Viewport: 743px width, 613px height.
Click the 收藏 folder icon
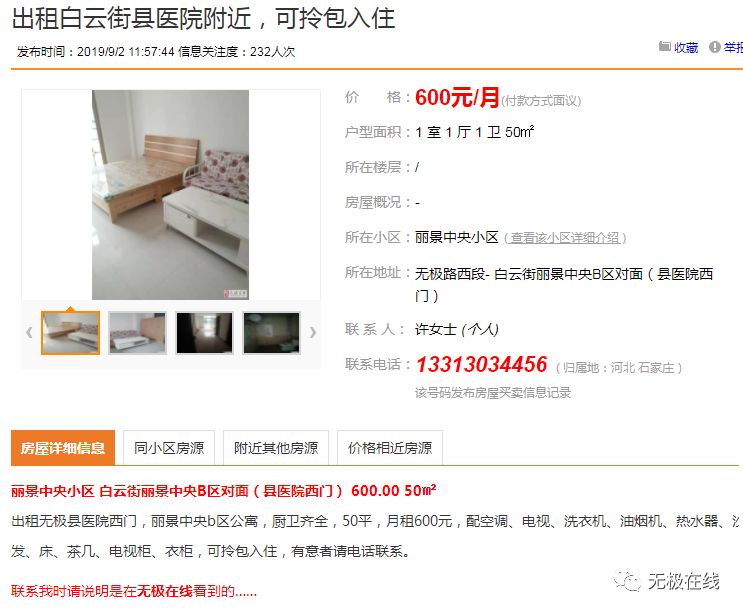(x=664, y=46)
